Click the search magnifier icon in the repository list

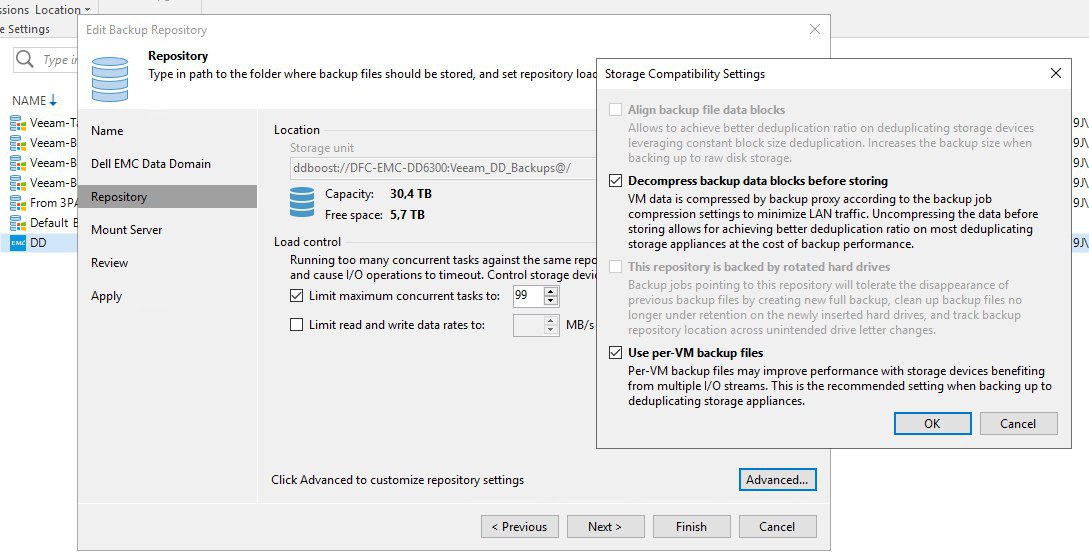tap(24, 59)
